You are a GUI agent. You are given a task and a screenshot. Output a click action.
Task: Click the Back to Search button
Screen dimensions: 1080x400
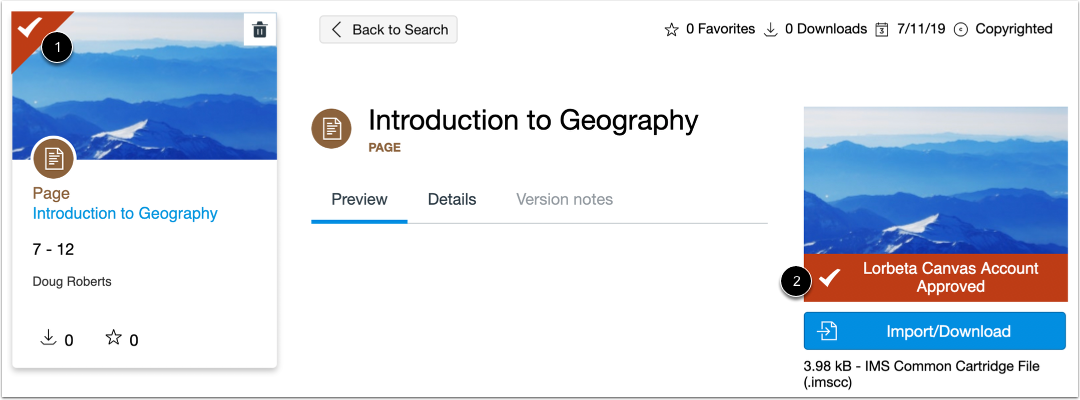388,29
